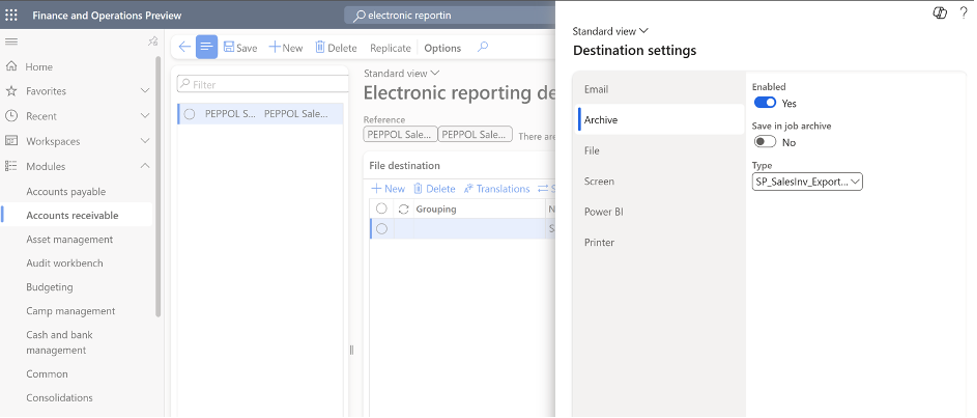Open the Options menu

[442, 48]
